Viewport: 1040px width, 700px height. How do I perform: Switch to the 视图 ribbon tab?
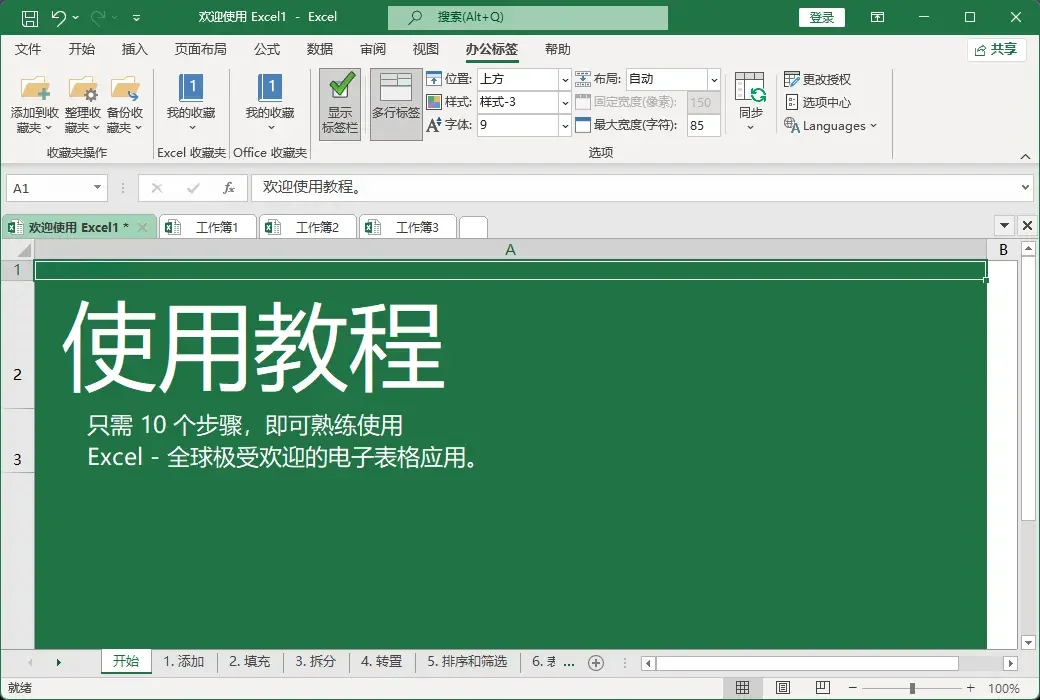(425, 49)
